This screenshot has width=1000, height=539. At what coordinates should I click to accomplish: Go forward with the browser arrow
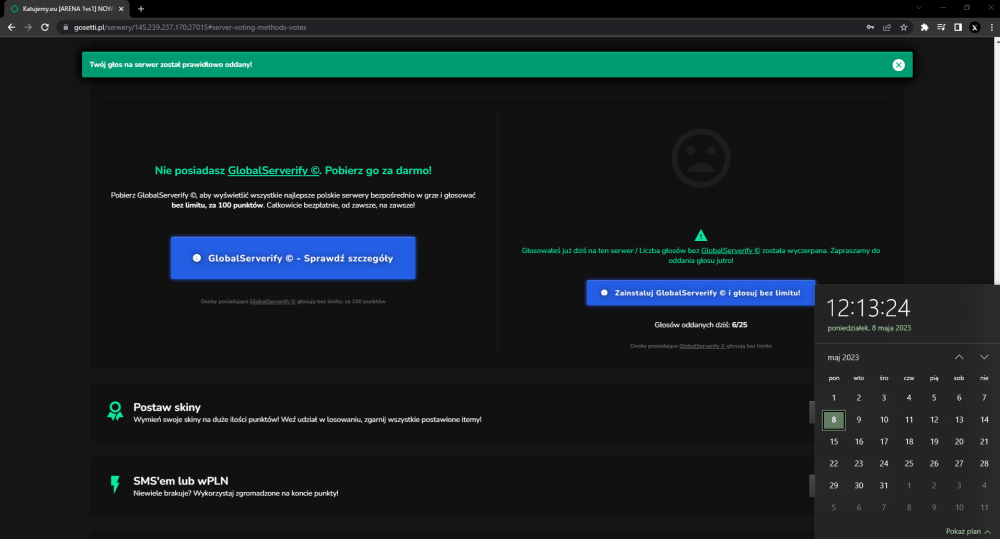click(27, 27)
